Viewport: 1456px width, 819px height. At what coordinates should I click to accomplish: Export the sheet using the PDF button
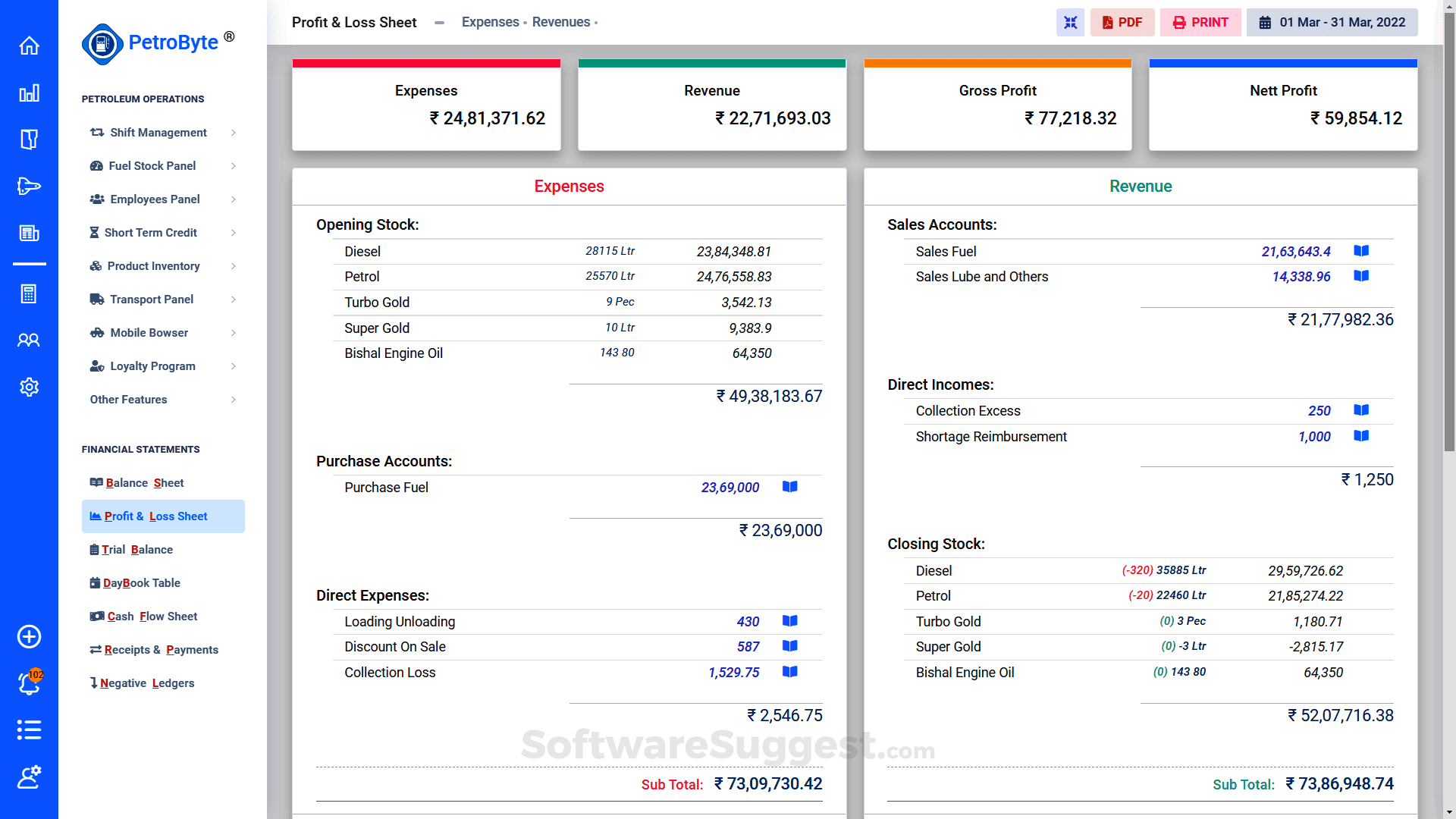point(1122,22)
